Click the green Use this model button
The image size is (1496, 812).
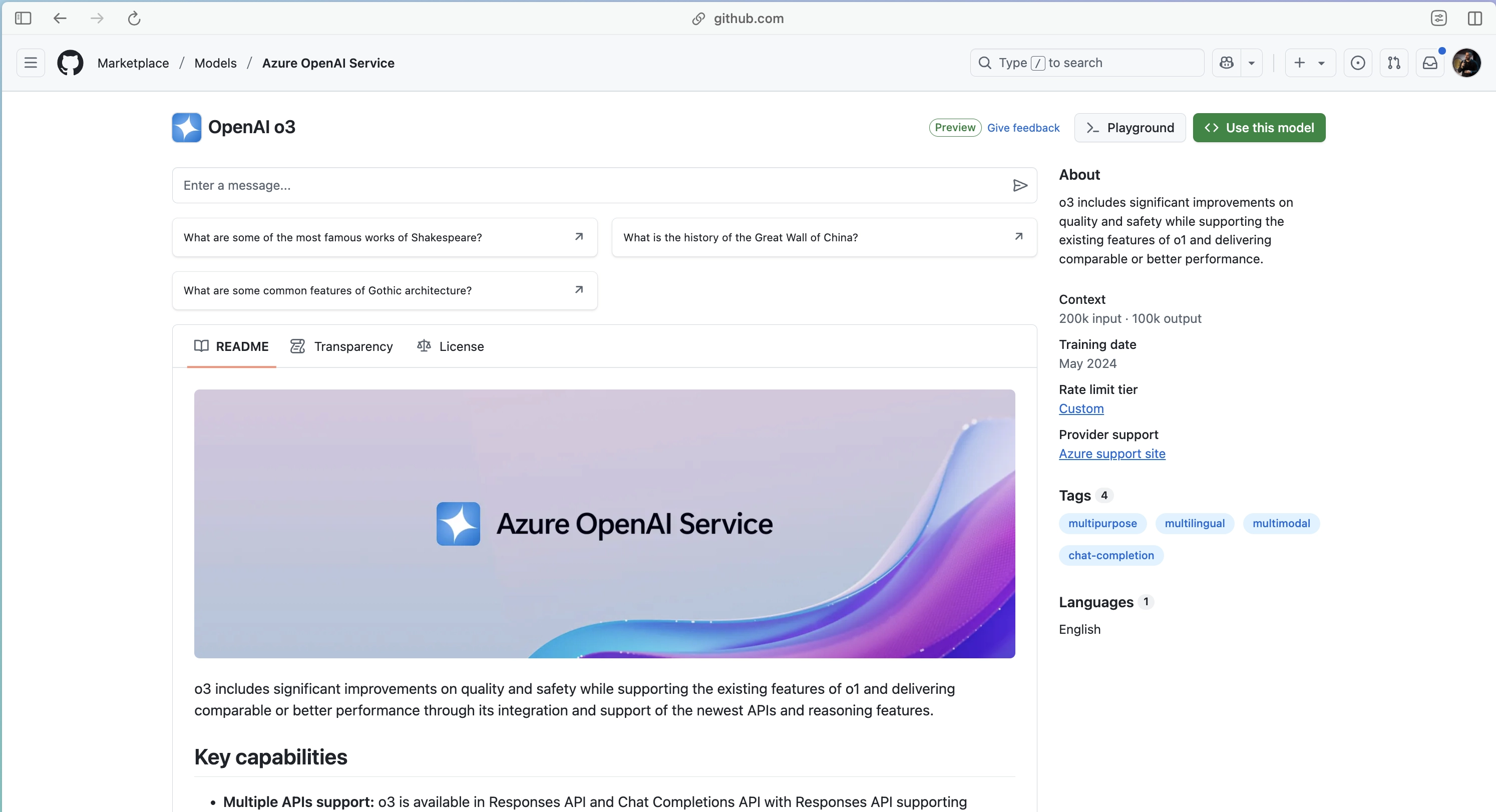point(1259,127)
